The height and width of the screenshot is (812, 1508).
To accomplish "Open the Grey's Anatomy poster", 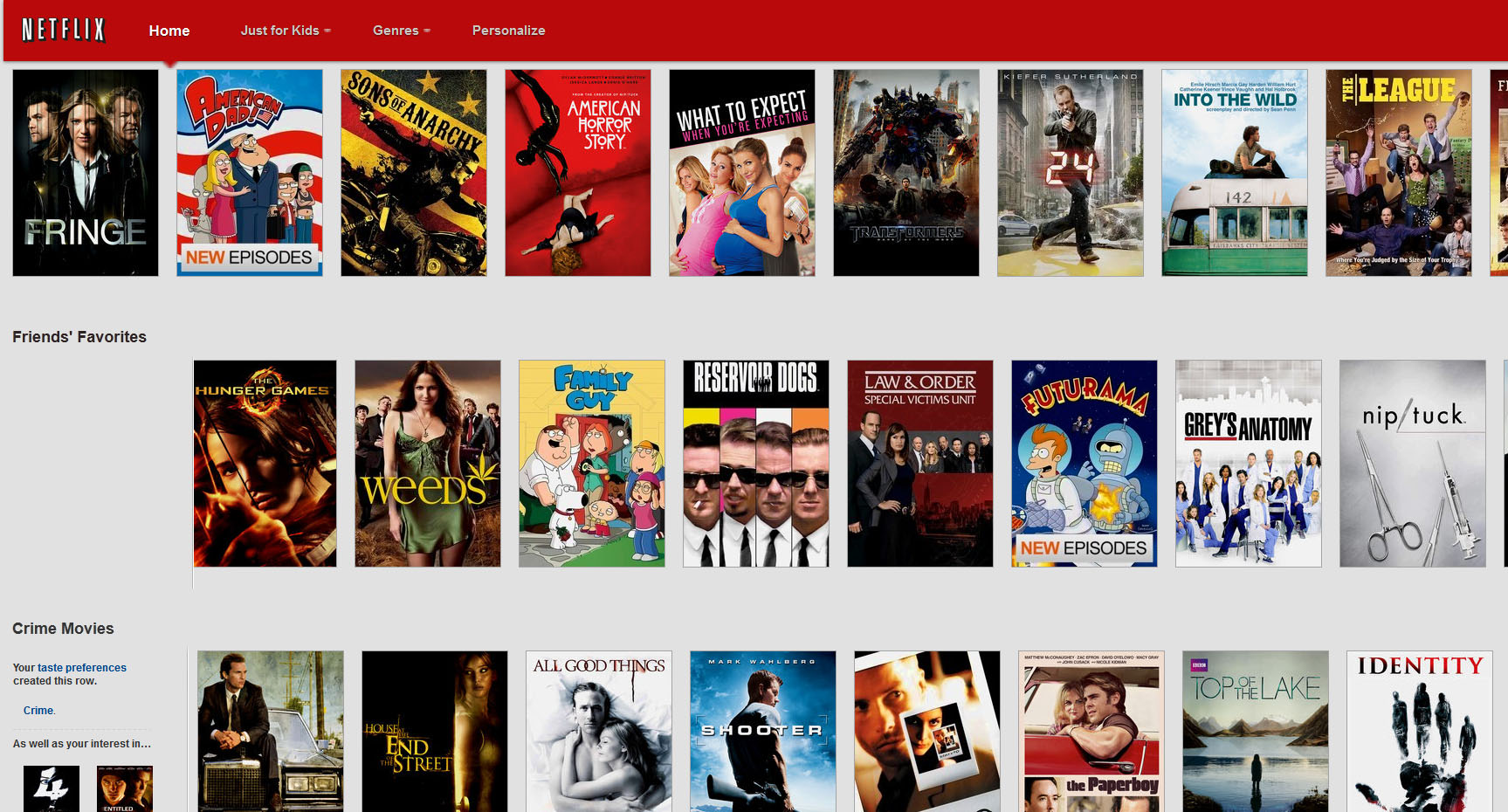I will point(1249,464).
